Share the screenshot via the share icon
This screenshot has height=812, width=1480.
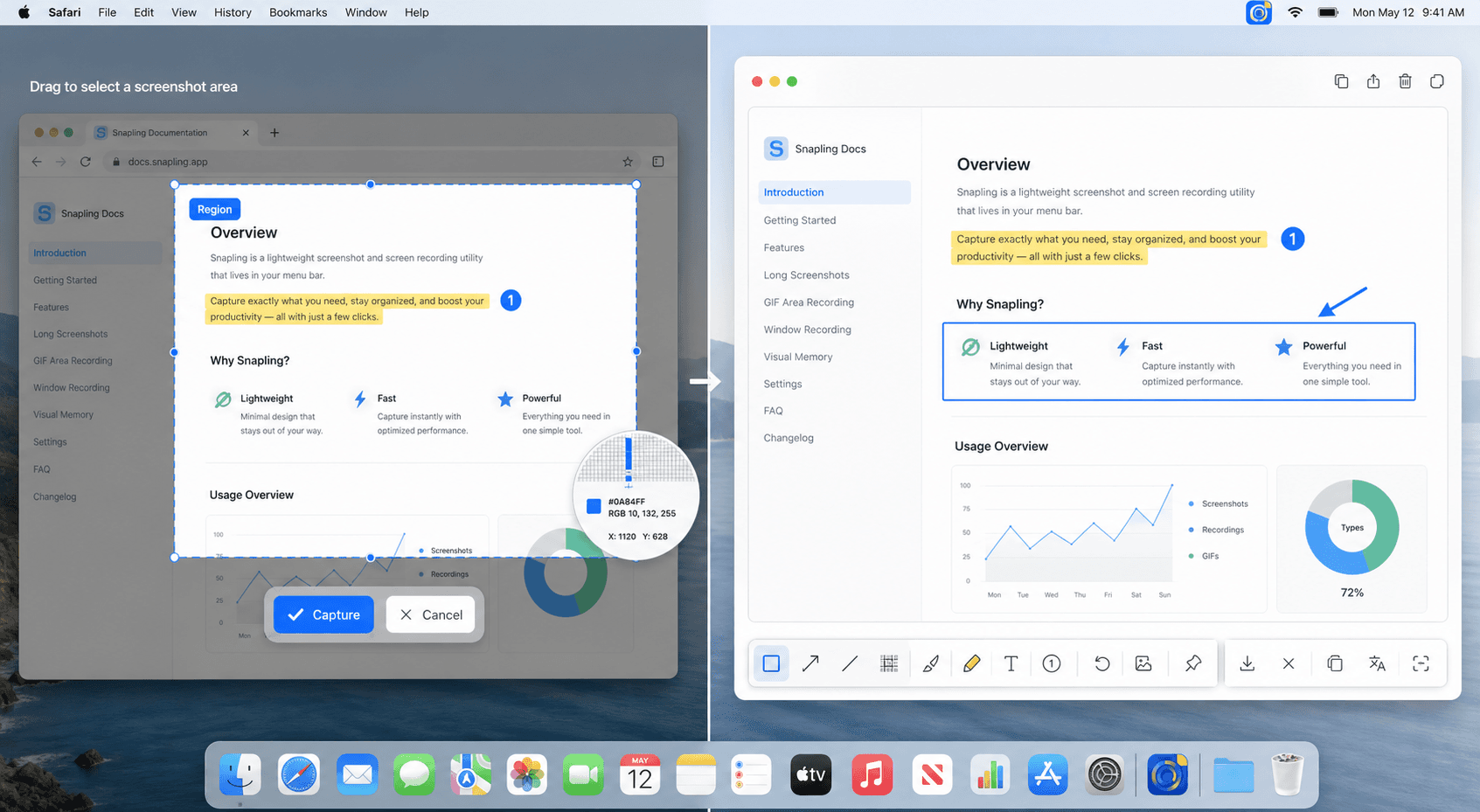(1373, 81)
